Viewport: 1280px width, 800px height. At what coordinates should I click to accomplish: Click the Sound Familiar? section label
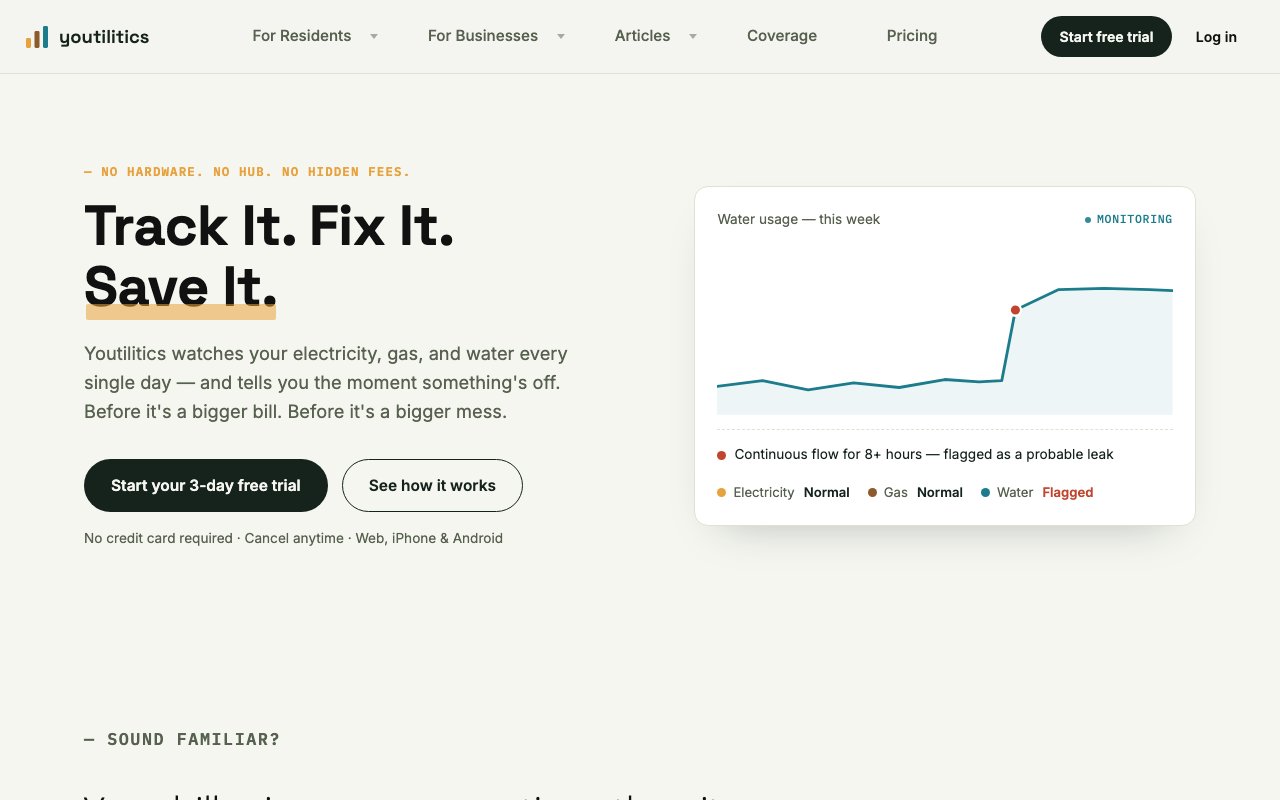182,740
